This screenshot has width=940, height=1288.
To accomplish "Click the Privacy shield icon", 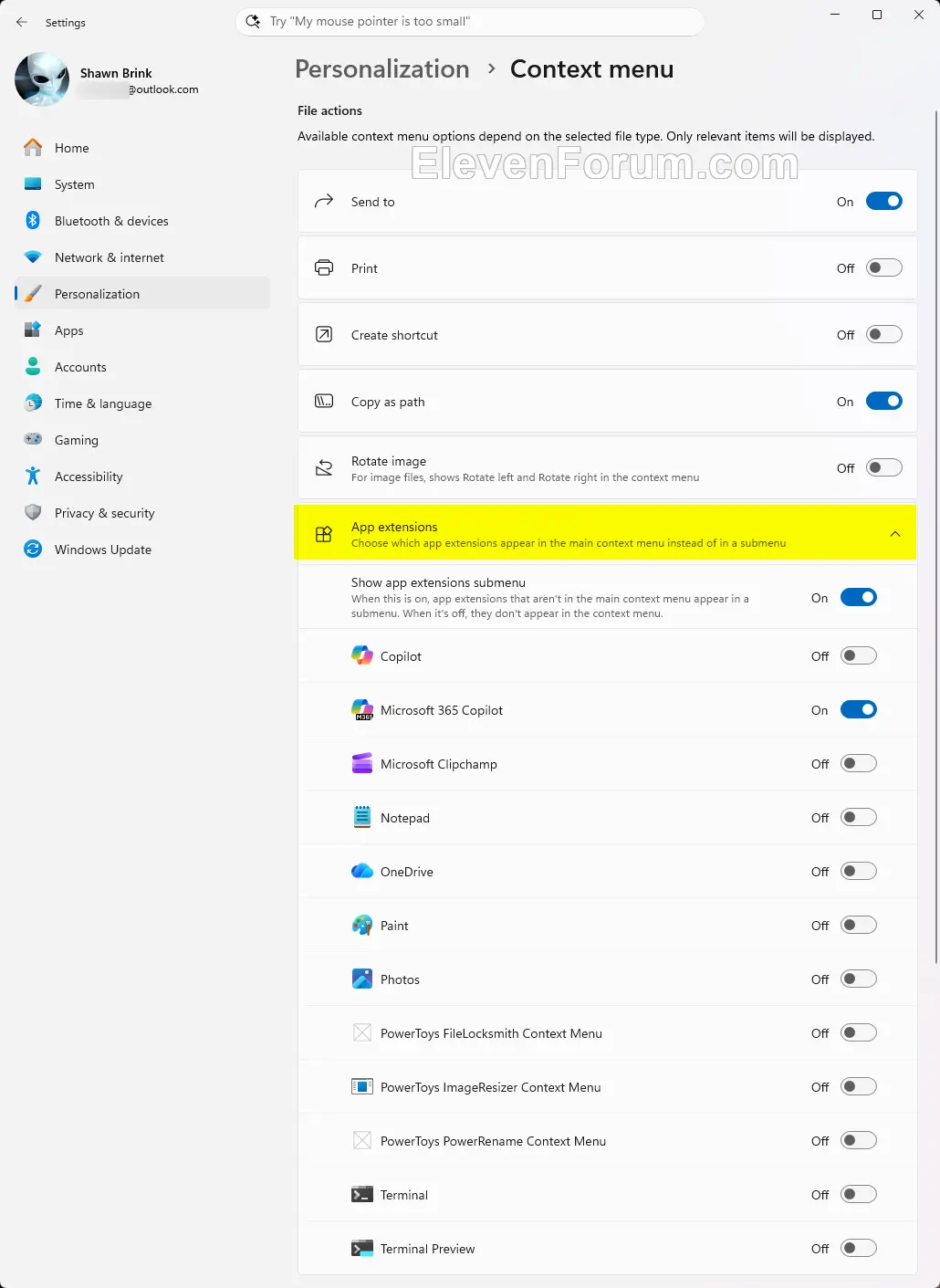I will [x=33, y=512].
